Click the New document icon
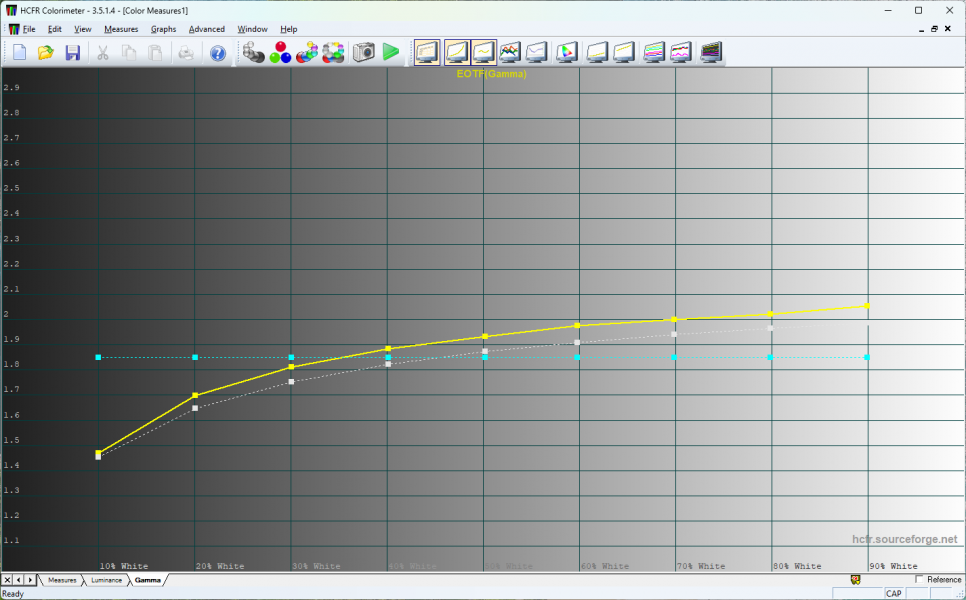This screenshot has width=966, height=600. [19, 52]
